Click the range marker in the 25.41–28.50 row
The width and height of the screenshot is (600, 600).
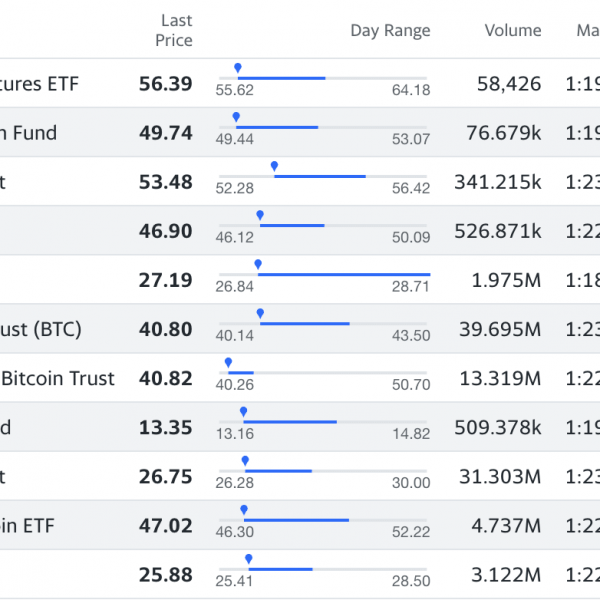(248, 558)
